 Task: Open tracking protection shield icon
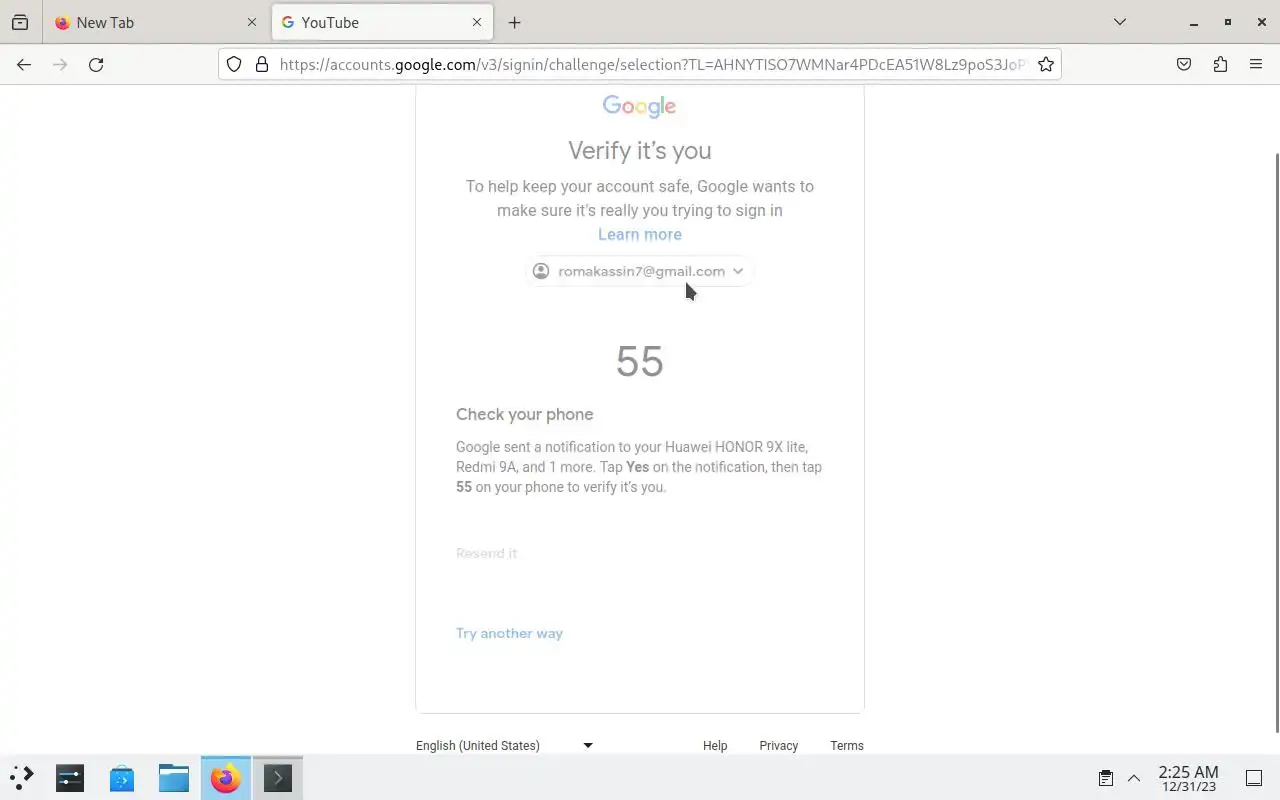234,64
